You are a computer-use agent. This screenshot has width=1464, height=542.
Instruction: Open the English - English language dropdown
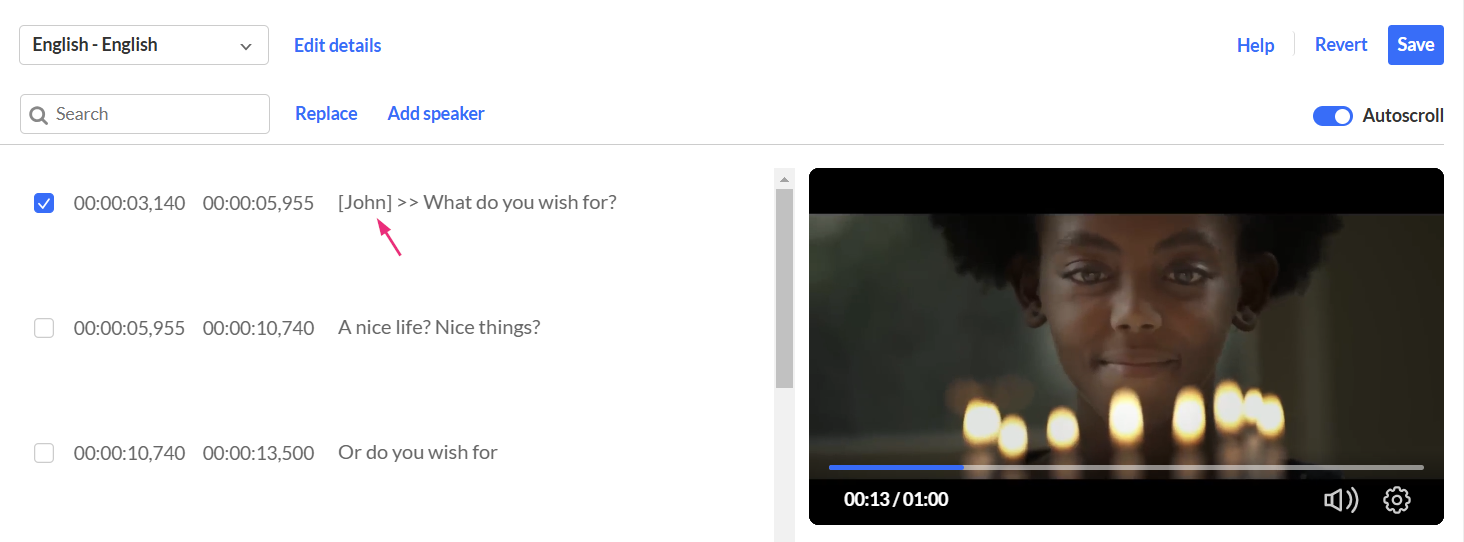144,45
